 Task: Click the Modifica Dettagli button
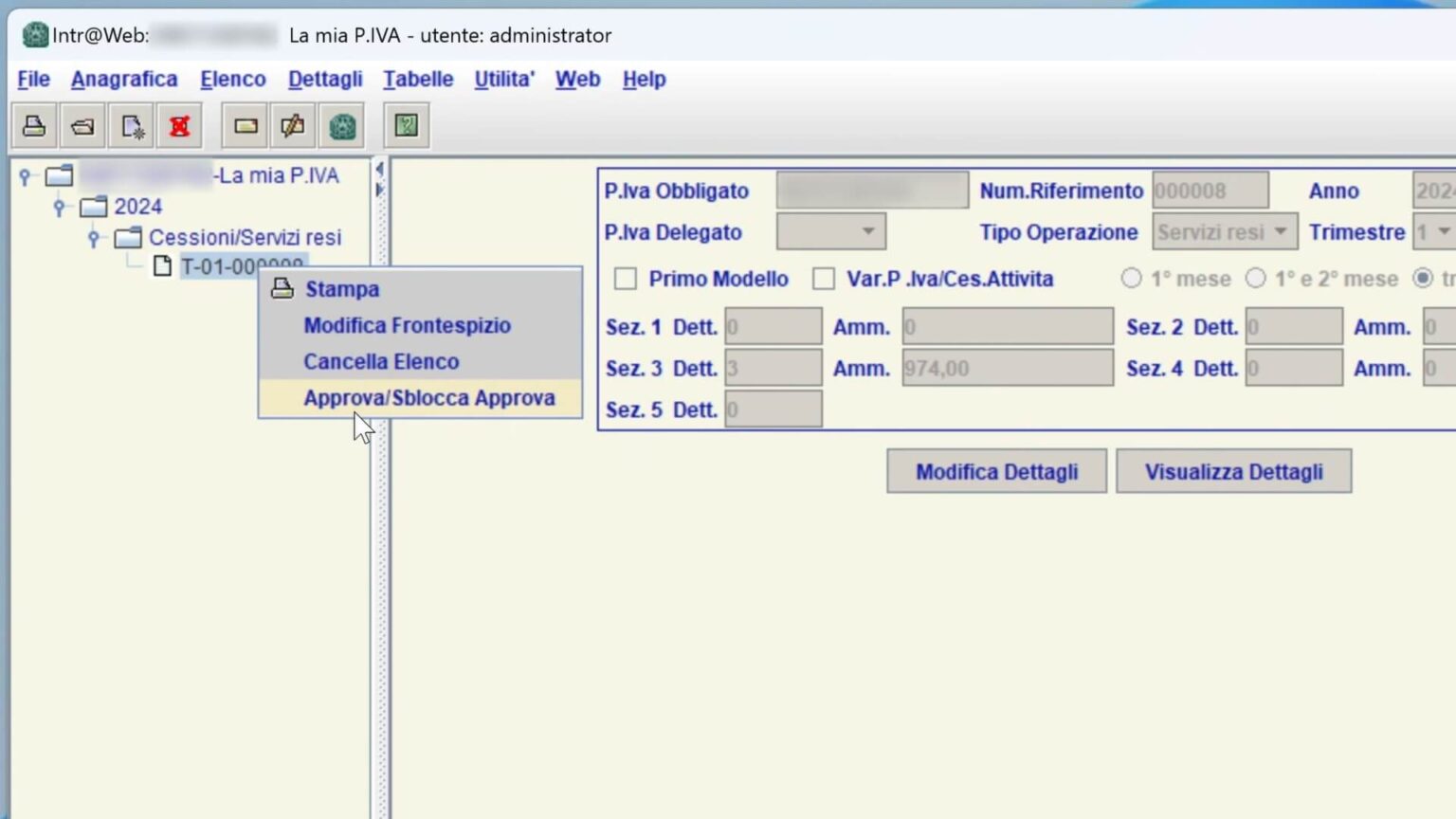pos(996,472)
